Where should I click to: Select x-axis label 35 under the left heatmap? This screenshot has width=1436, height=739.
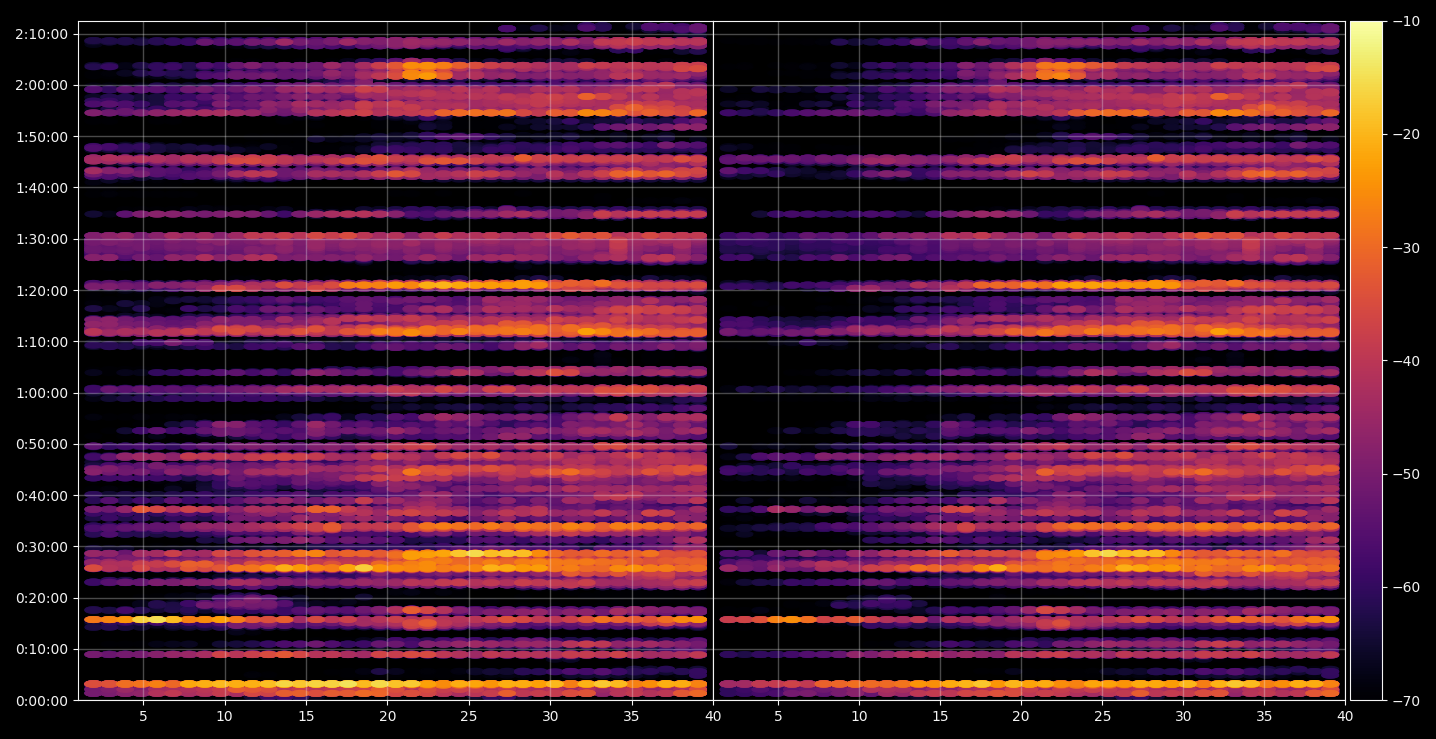[631, 717]
